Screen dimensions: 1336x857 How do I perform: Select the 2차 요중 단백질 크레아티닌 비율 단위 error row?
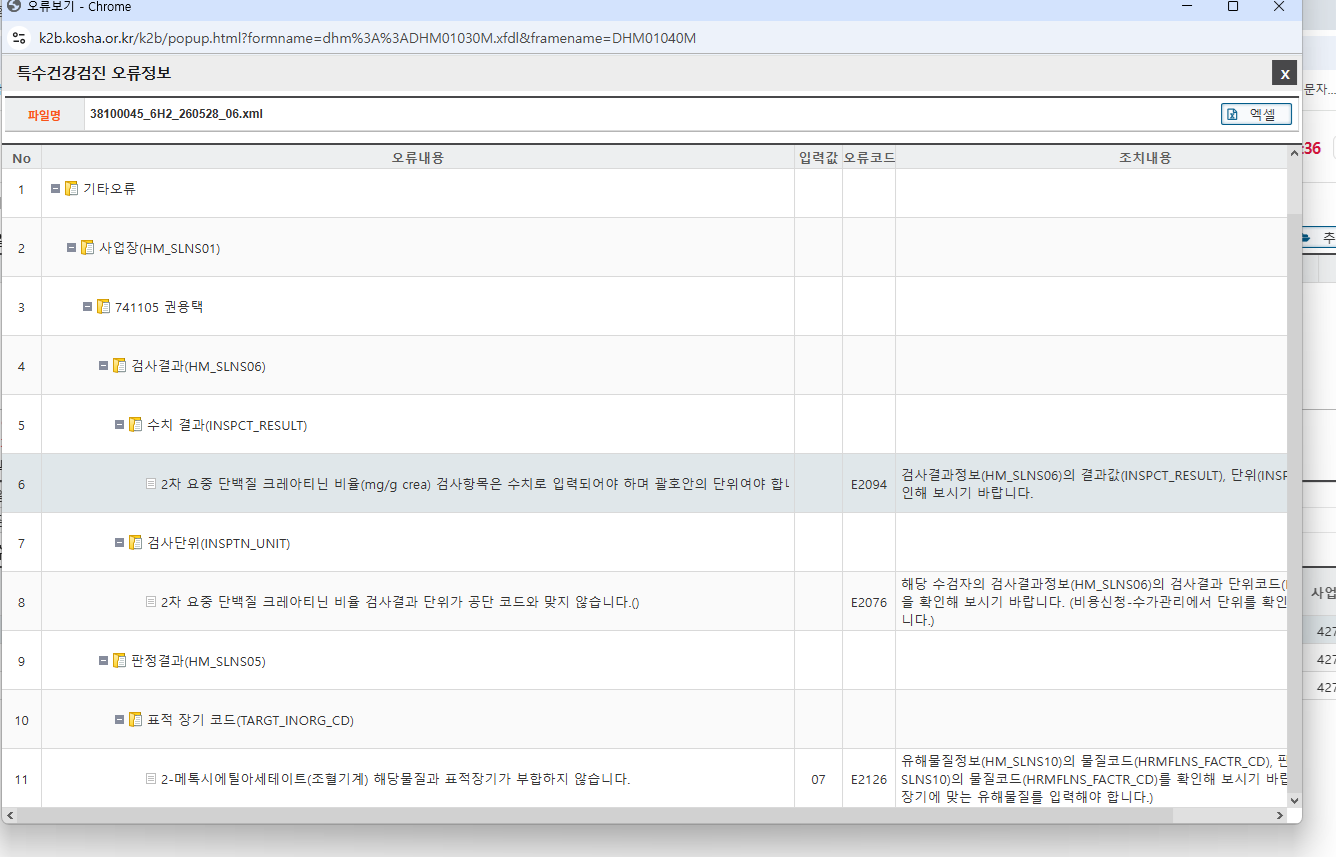(644, 602)
